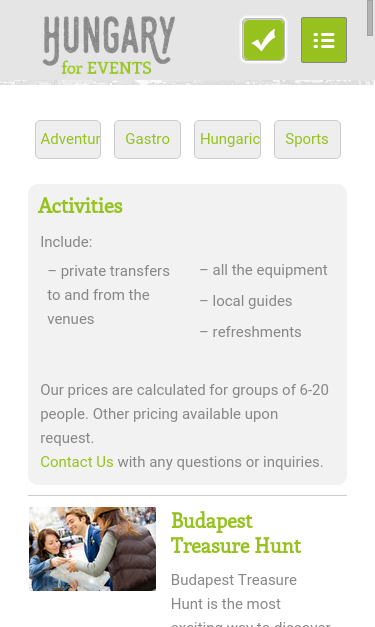Click the "local guides" list item
The image size is (375, 627).
tap(246, 301)
